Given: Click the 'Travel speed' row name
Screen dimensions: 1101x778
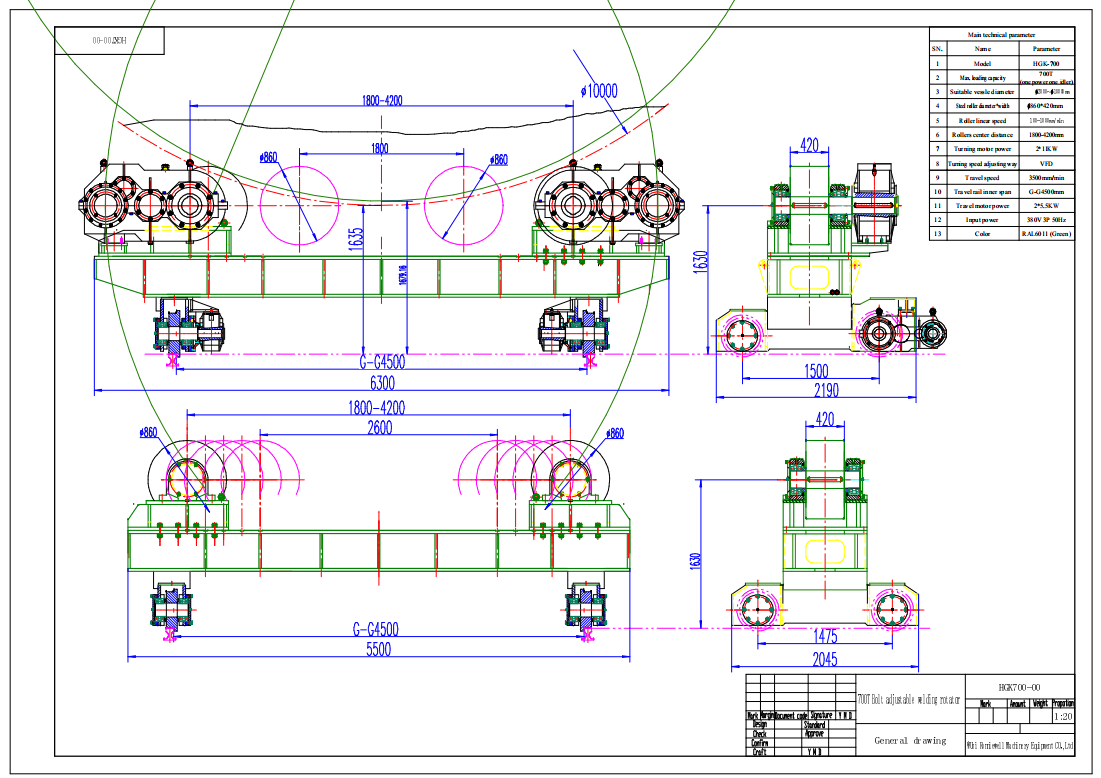Looking at the screenshot, I should 982,177.
